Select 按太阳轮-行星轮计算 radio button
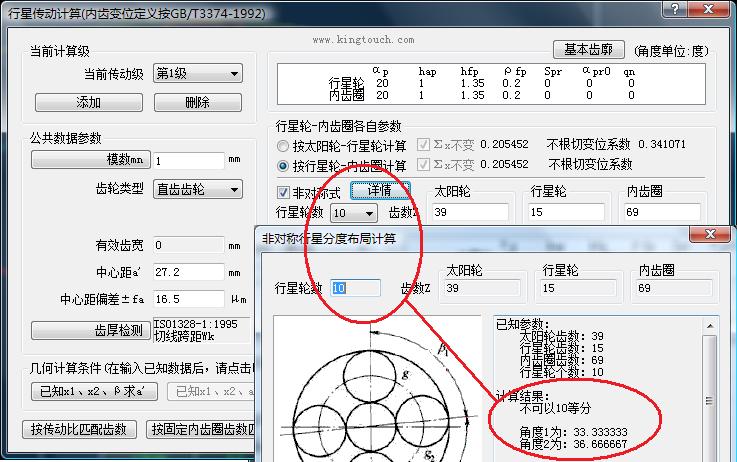 [x=282, y=146]
